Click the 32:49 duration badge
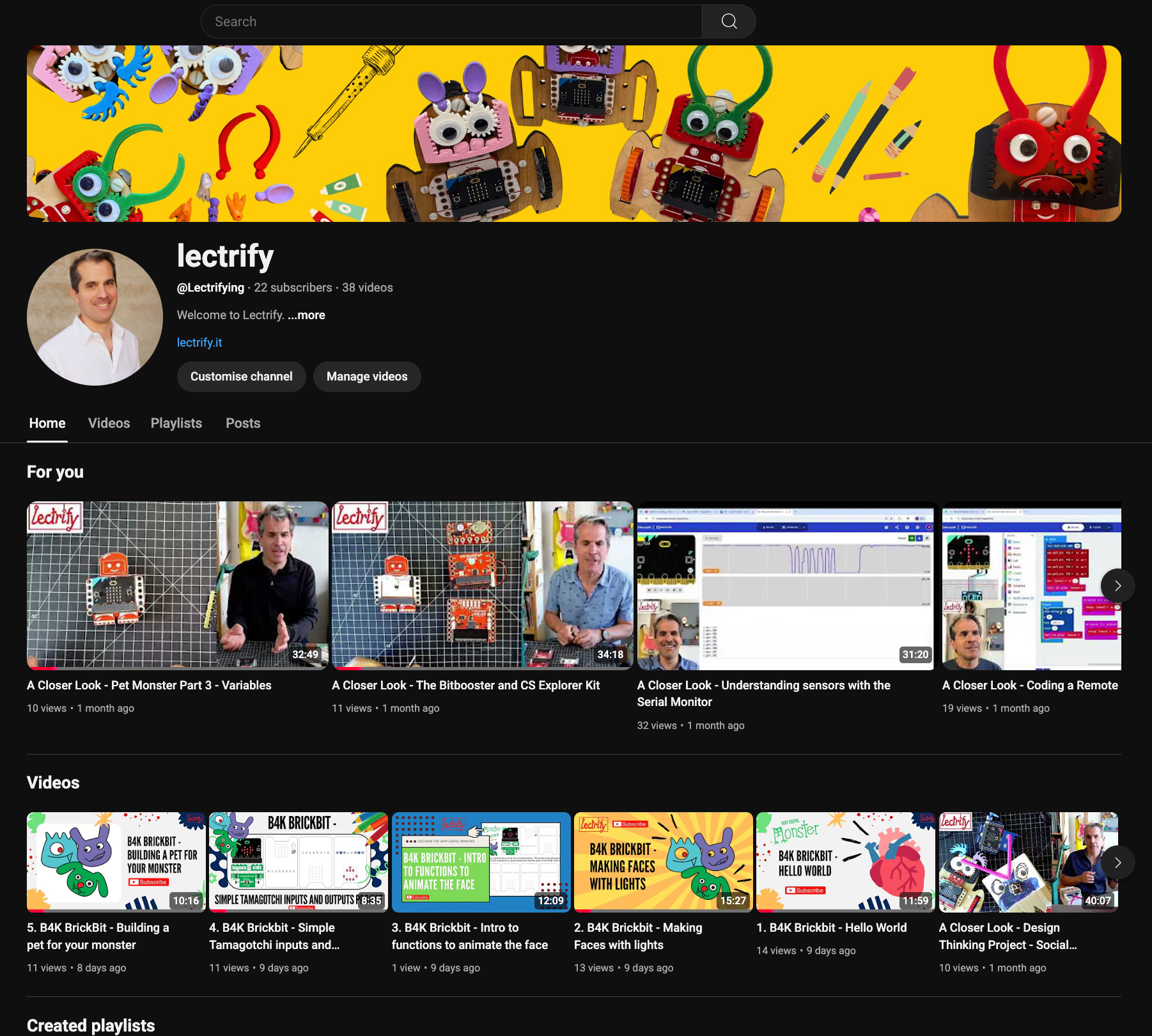 pos(305,654)
